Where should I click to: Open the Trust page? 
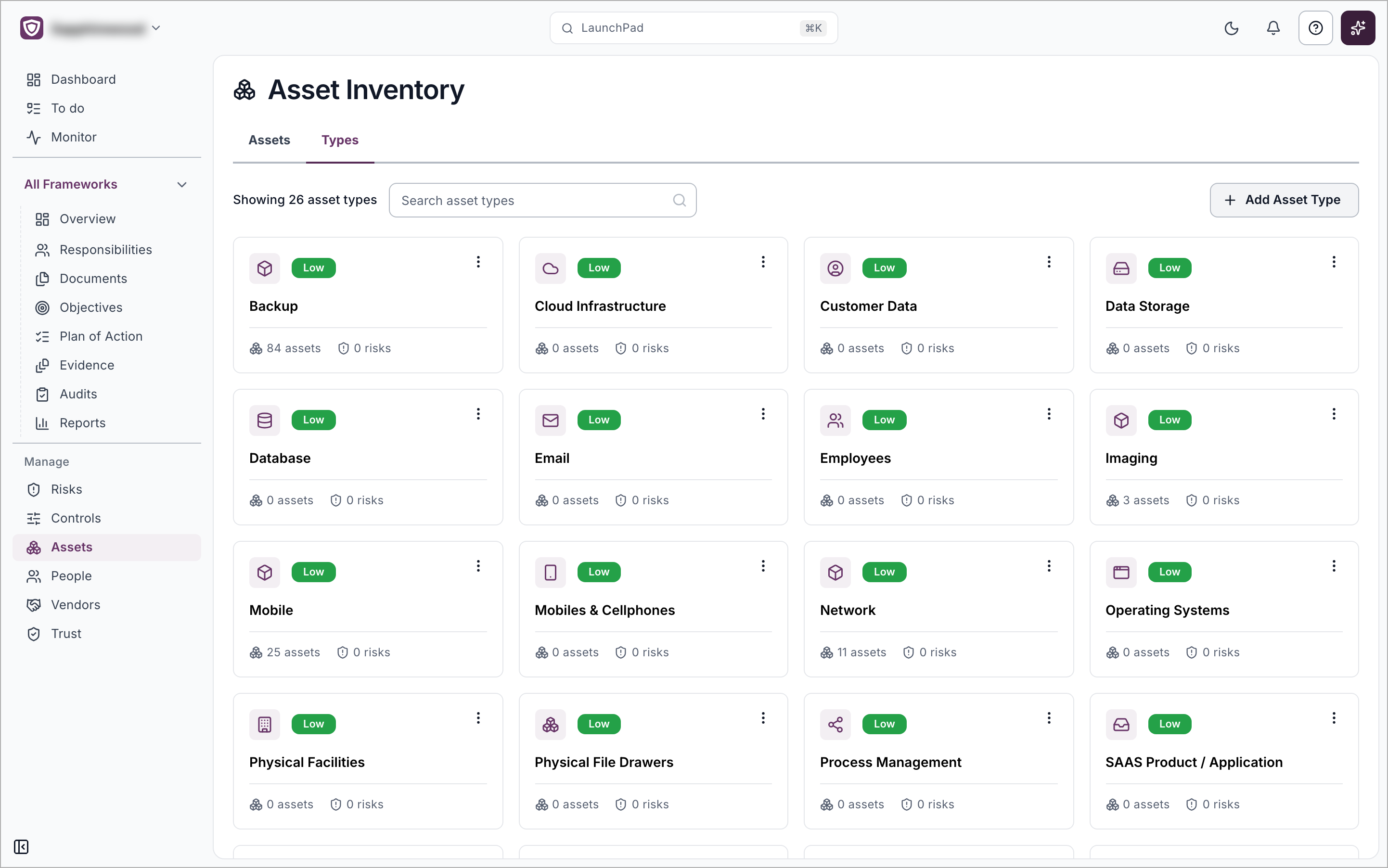click(107, 634)
